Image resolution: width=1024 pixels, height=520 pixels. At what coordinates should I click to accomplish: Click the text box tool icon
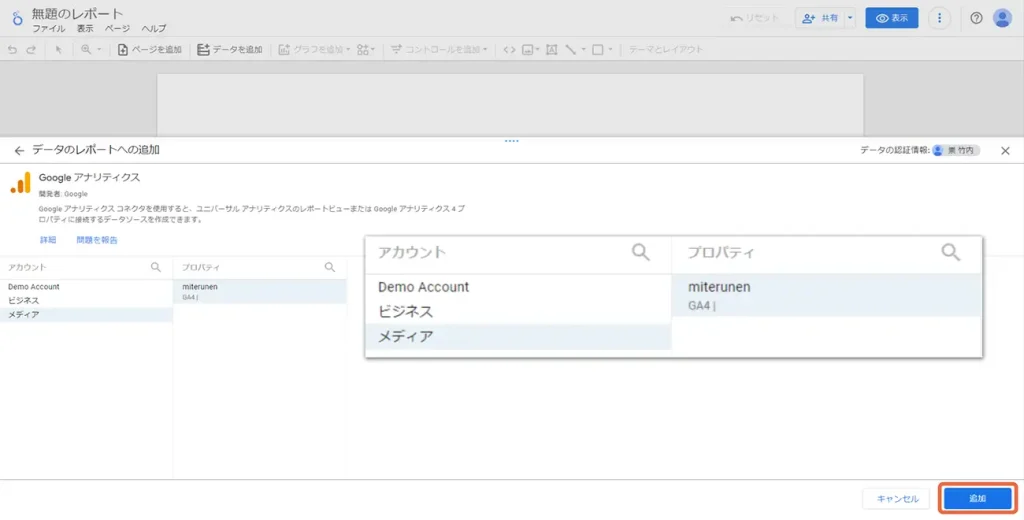click(551, 50)
